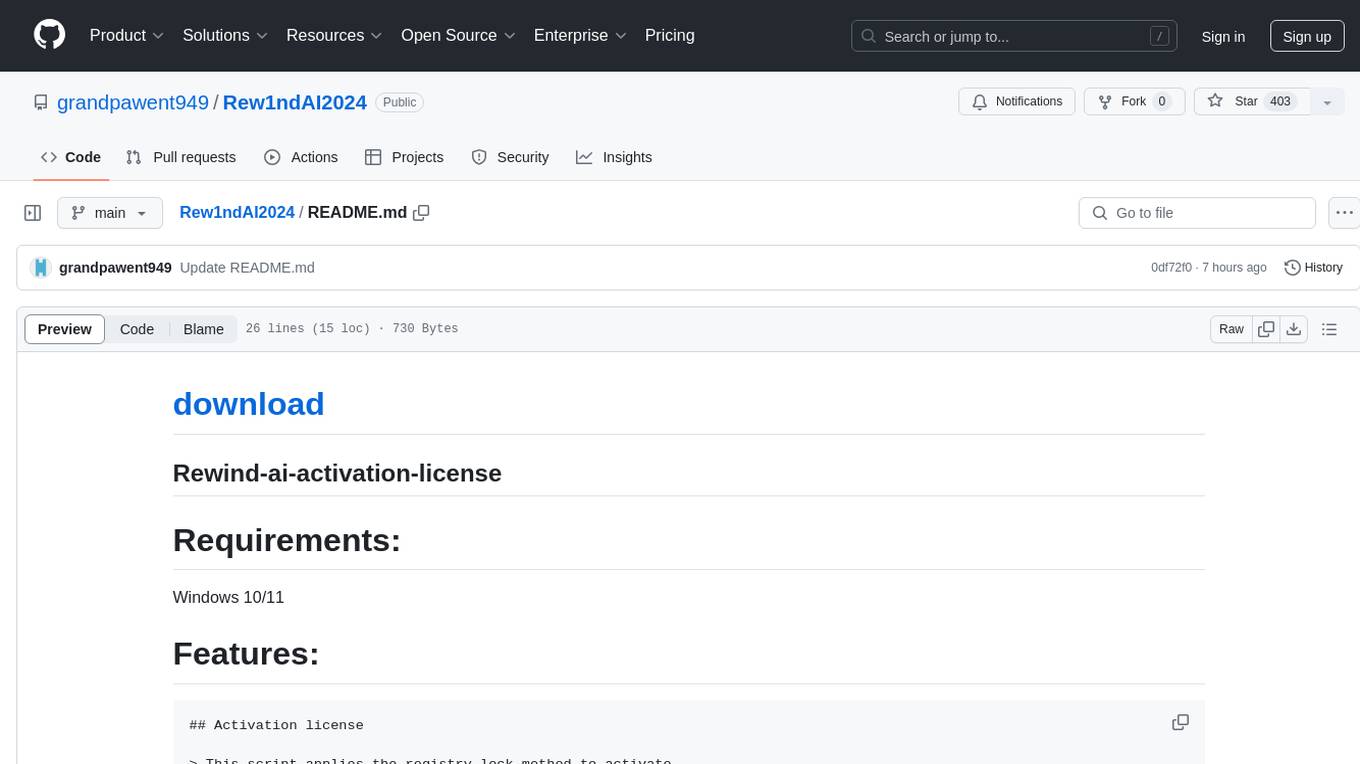Switch to the Insights tab
The image size is (1360, 764).
(614, 157)
